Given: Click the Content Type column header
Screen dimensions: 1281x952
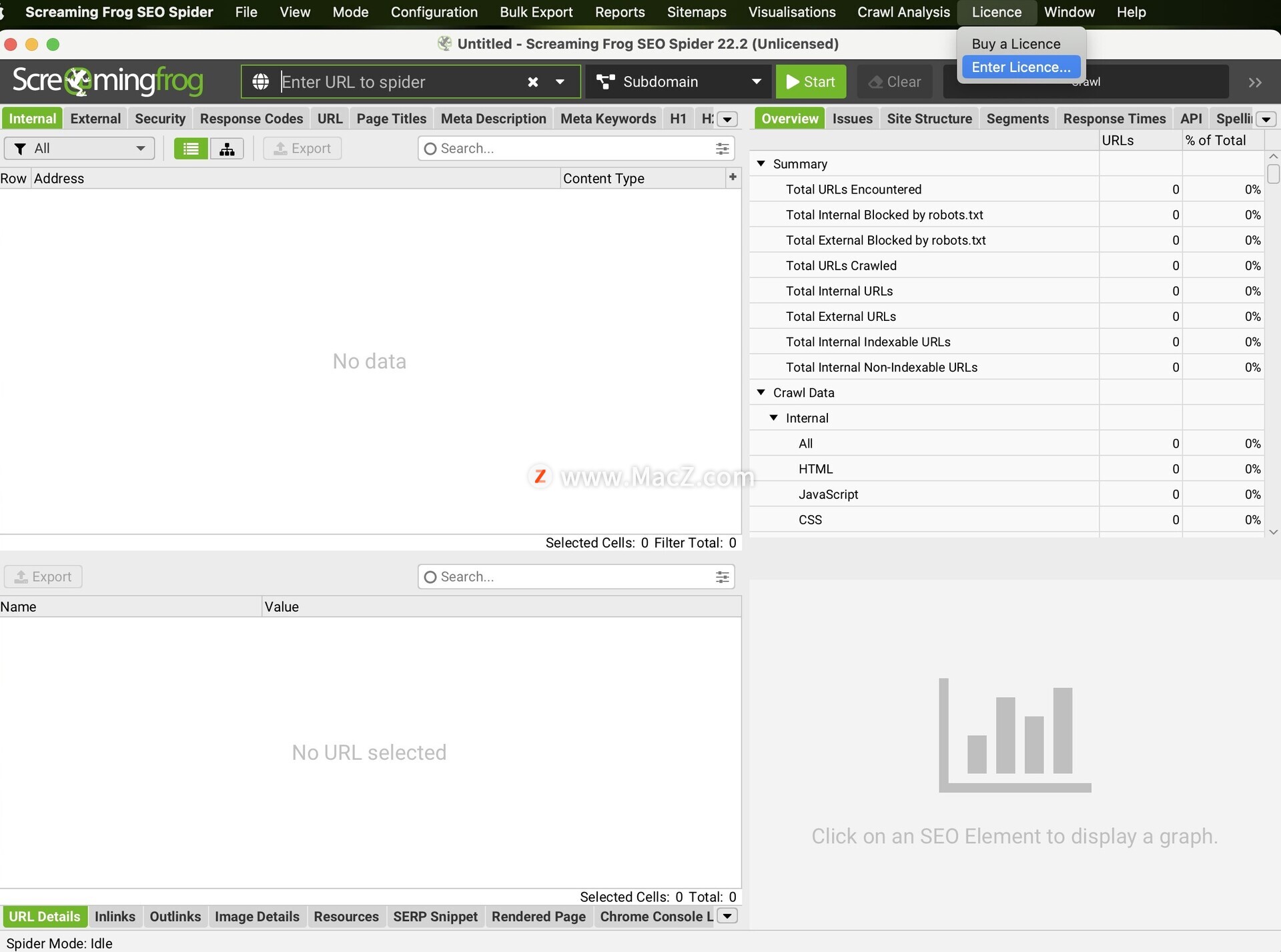Looking at the screenshot, I should click(643, 178).
